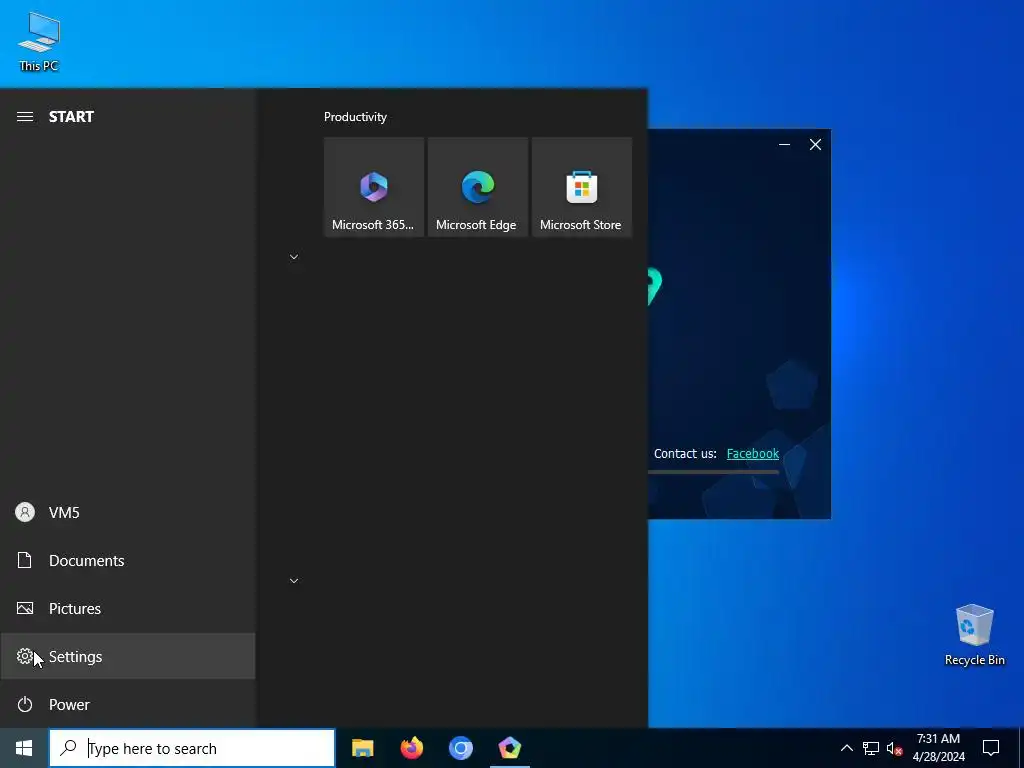1024x768 pixels.
Task: Open the VM5 user account menu
Action: tap(127, 513)
